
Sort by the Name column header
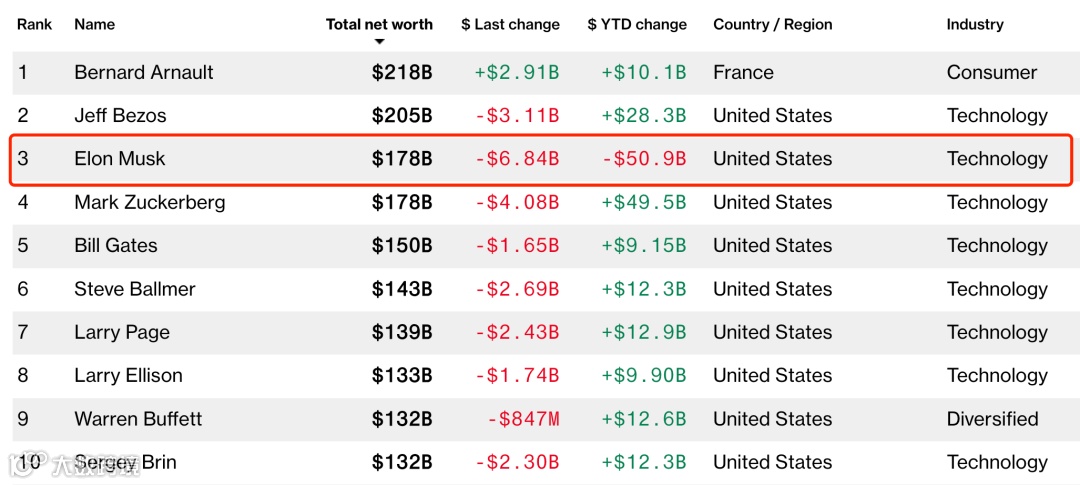tap(94, 24)
